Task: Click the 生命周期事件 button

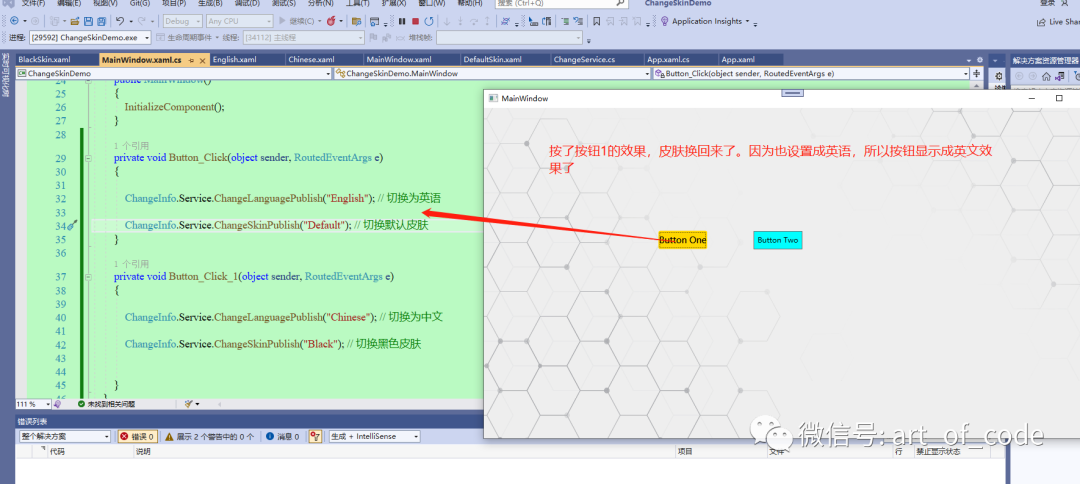Action: pos(185,37)
